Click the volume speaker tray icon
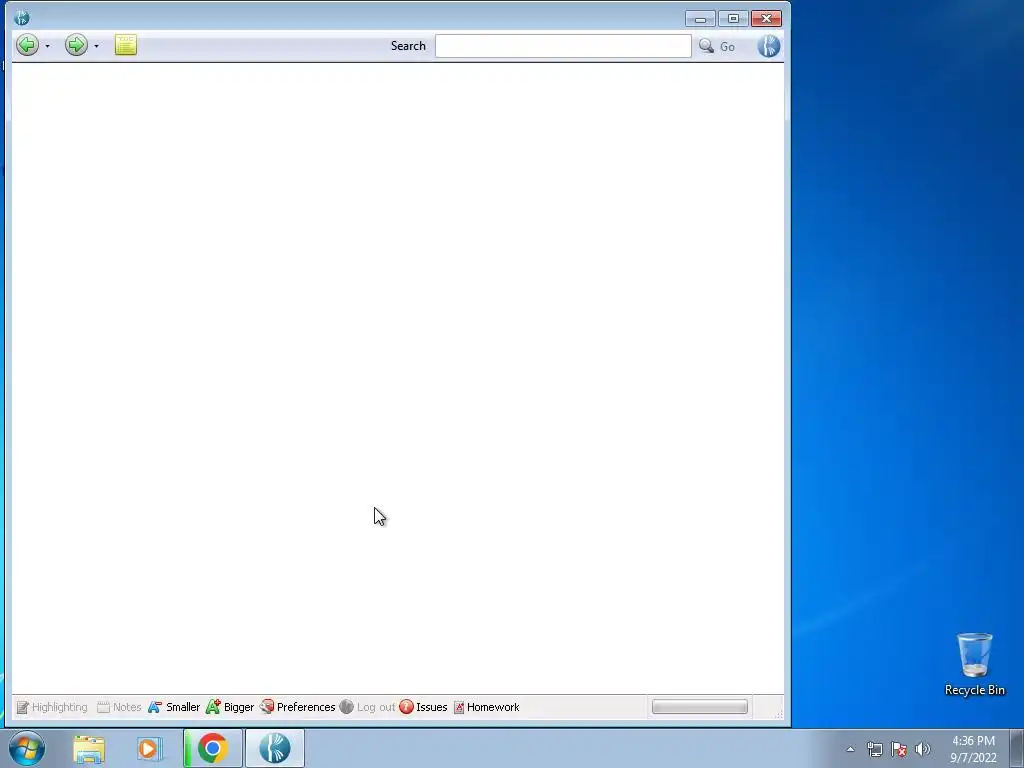Image resolution: width=1024 pixels, height=768 pixels. [x=923, y=749]
